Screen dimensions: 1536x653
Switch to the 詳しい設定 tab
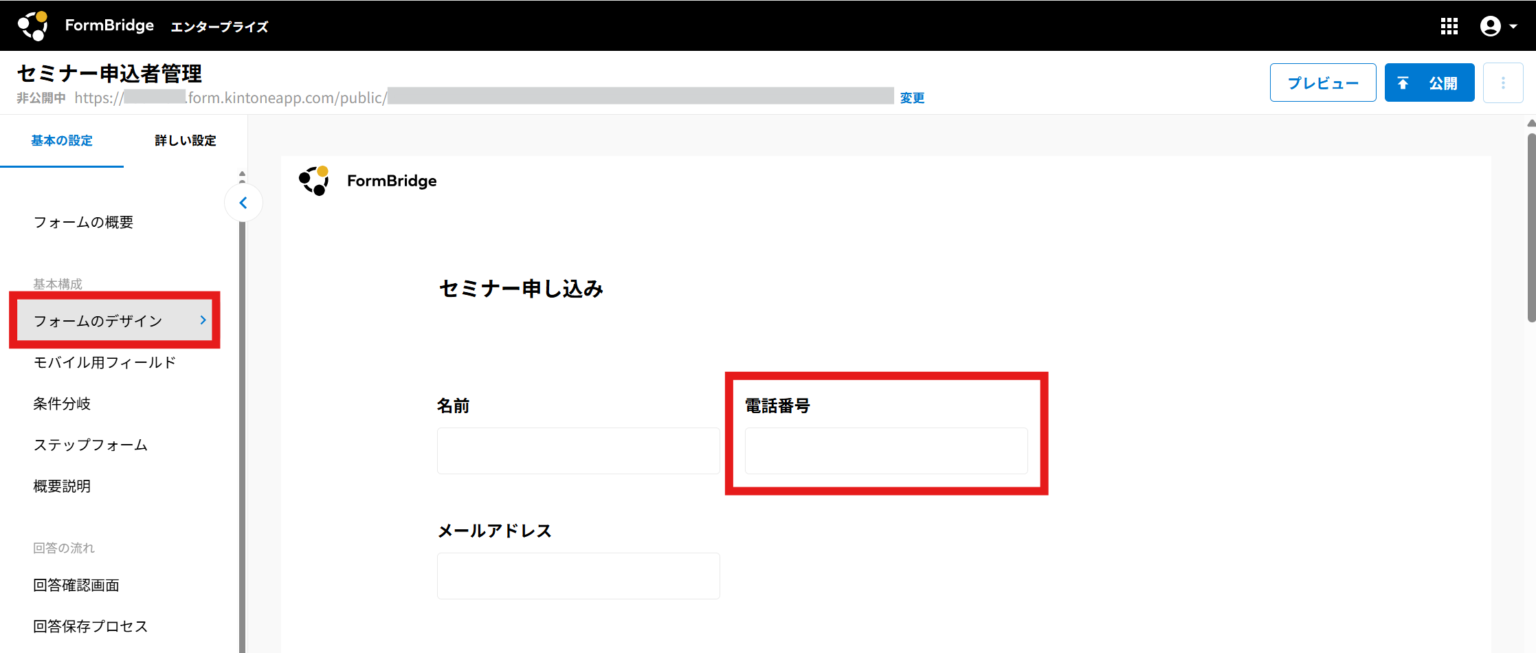click(185, 141)
